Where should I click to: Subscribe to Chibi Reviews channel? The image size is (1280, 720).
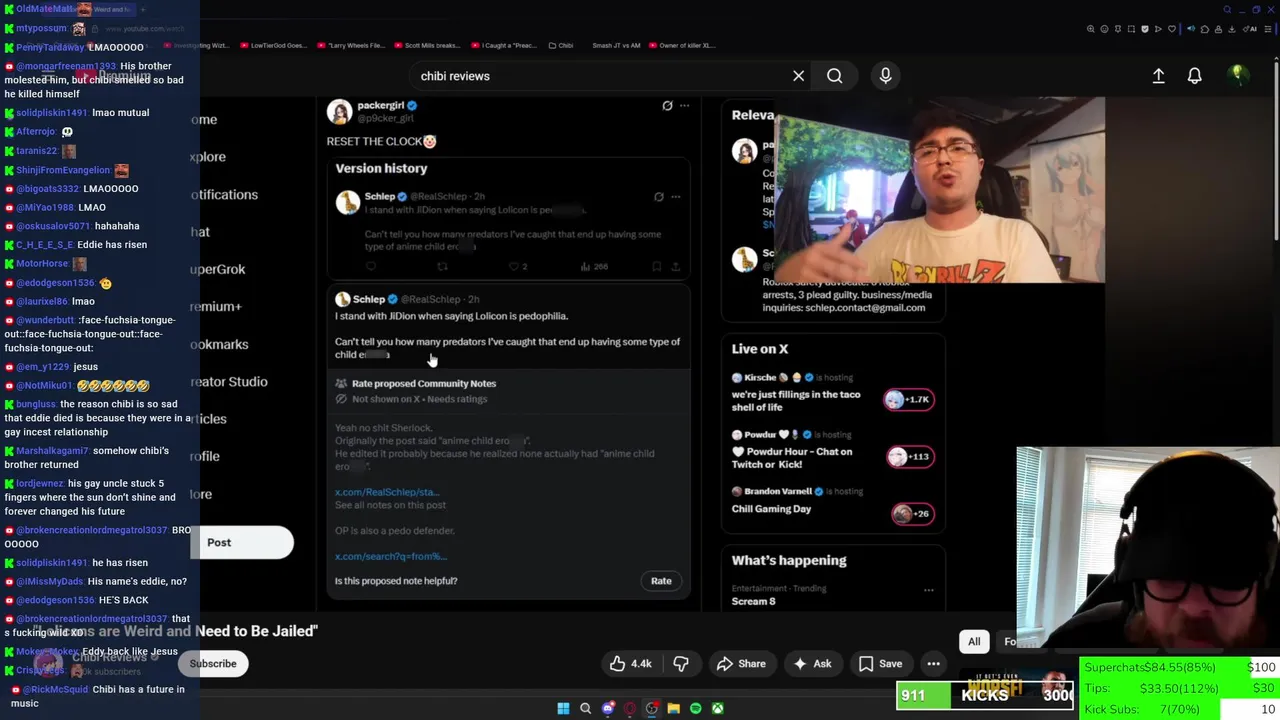tap(213, 664)
